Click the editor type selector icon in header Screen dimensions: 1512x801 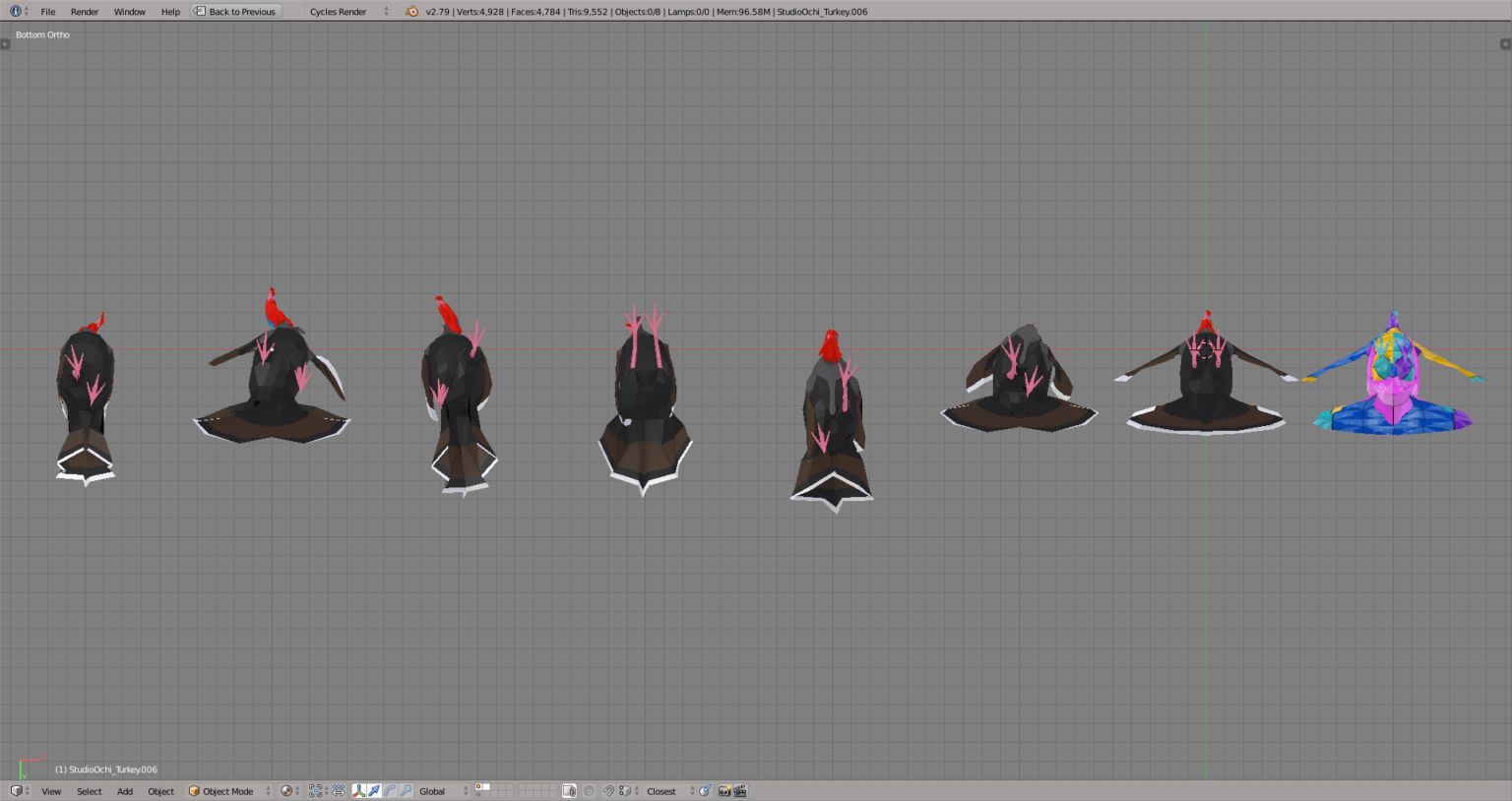point(15,790)
